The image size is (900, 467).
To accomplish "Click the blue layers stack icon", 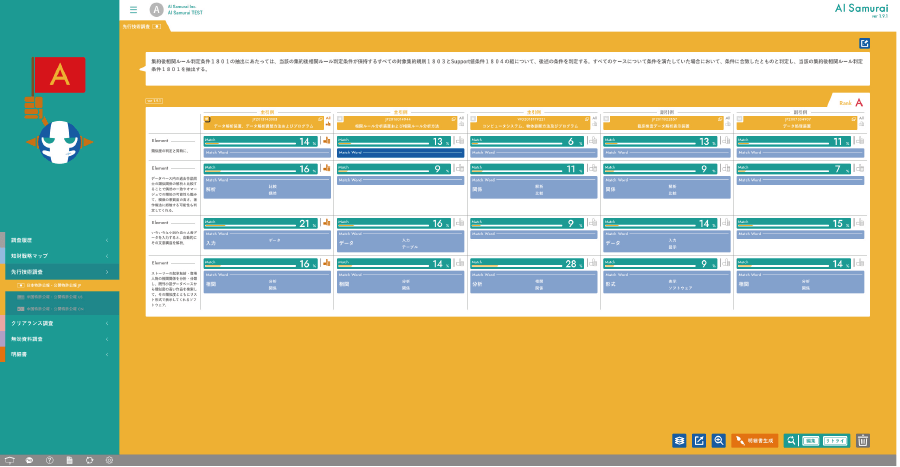I will 679,439.
